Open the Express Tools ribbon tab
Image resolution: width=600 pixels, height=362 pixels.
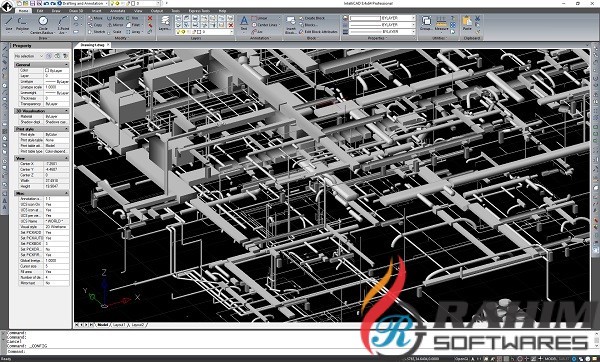click(x=199, y=11)
